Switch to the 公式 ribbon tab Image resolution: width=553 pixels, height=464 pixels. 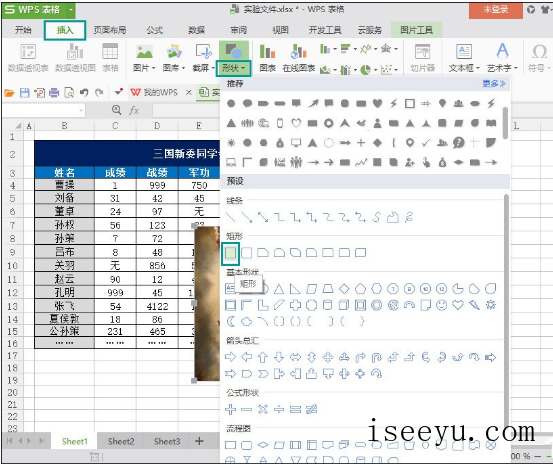pos(154,30)
